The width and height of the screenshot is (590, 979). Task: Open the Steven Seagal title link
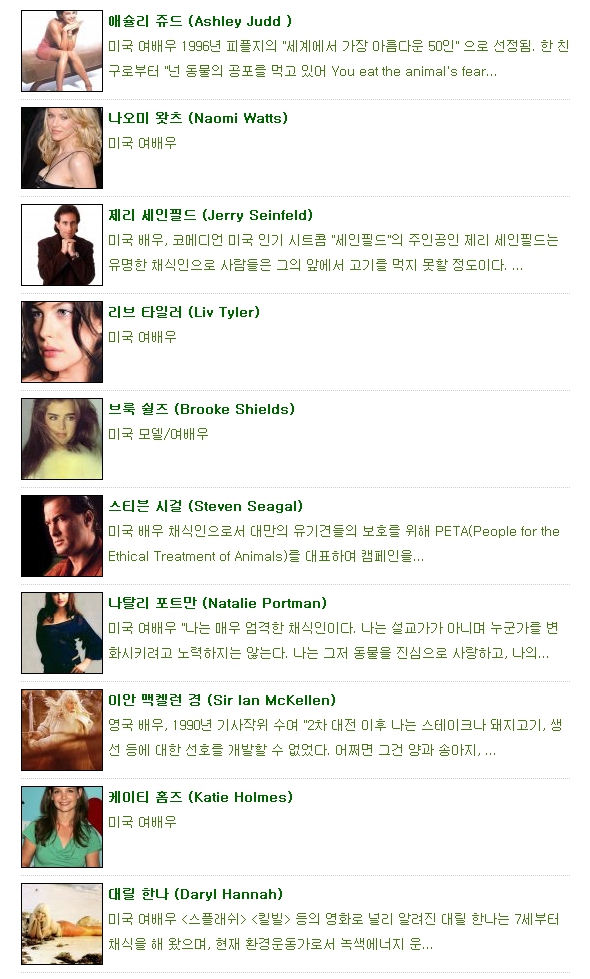pyautogui.click(x=205, y=506)
